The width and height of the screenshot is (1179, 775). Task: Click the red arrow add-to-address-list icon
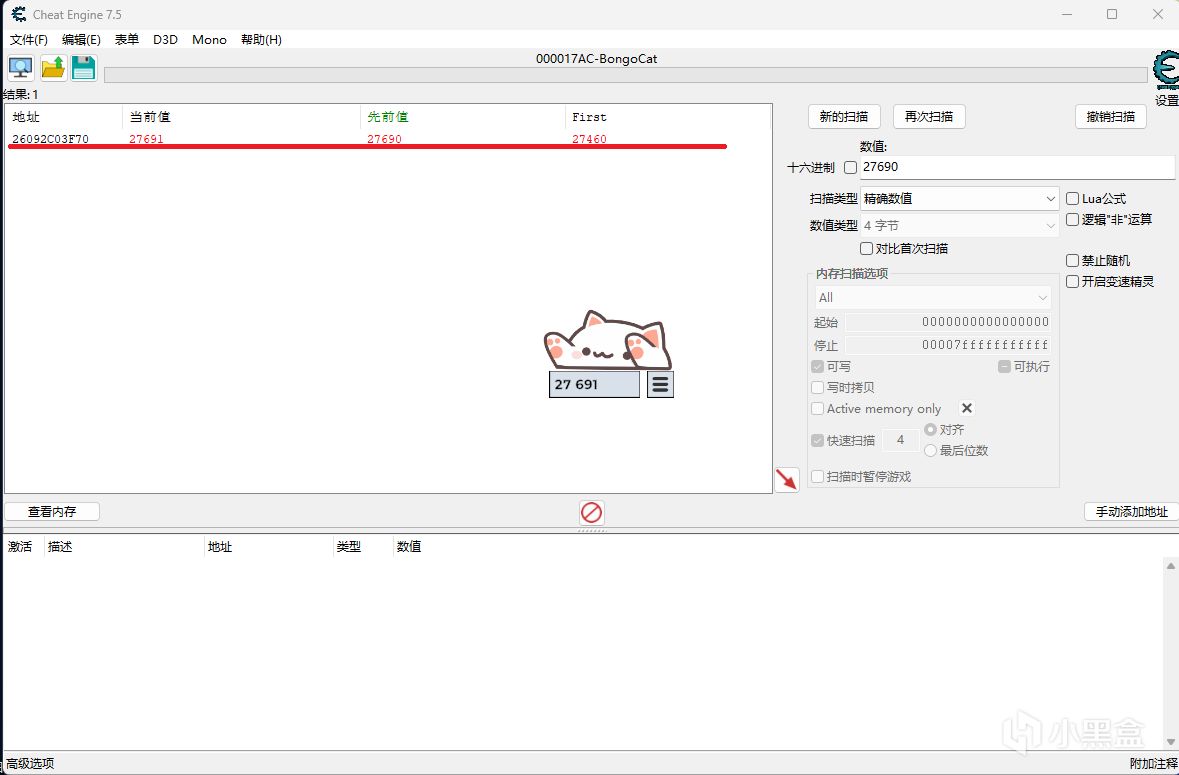[787, 480]
